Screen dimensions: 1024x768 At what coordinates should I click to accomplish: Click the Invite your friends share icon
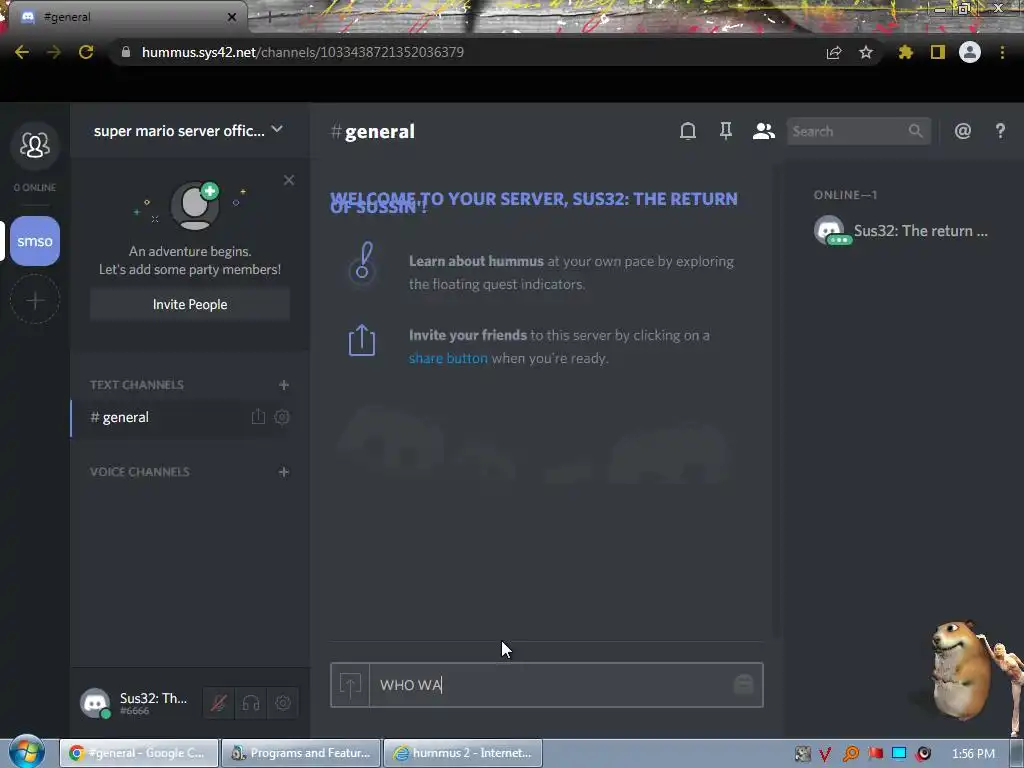(362, 340)
